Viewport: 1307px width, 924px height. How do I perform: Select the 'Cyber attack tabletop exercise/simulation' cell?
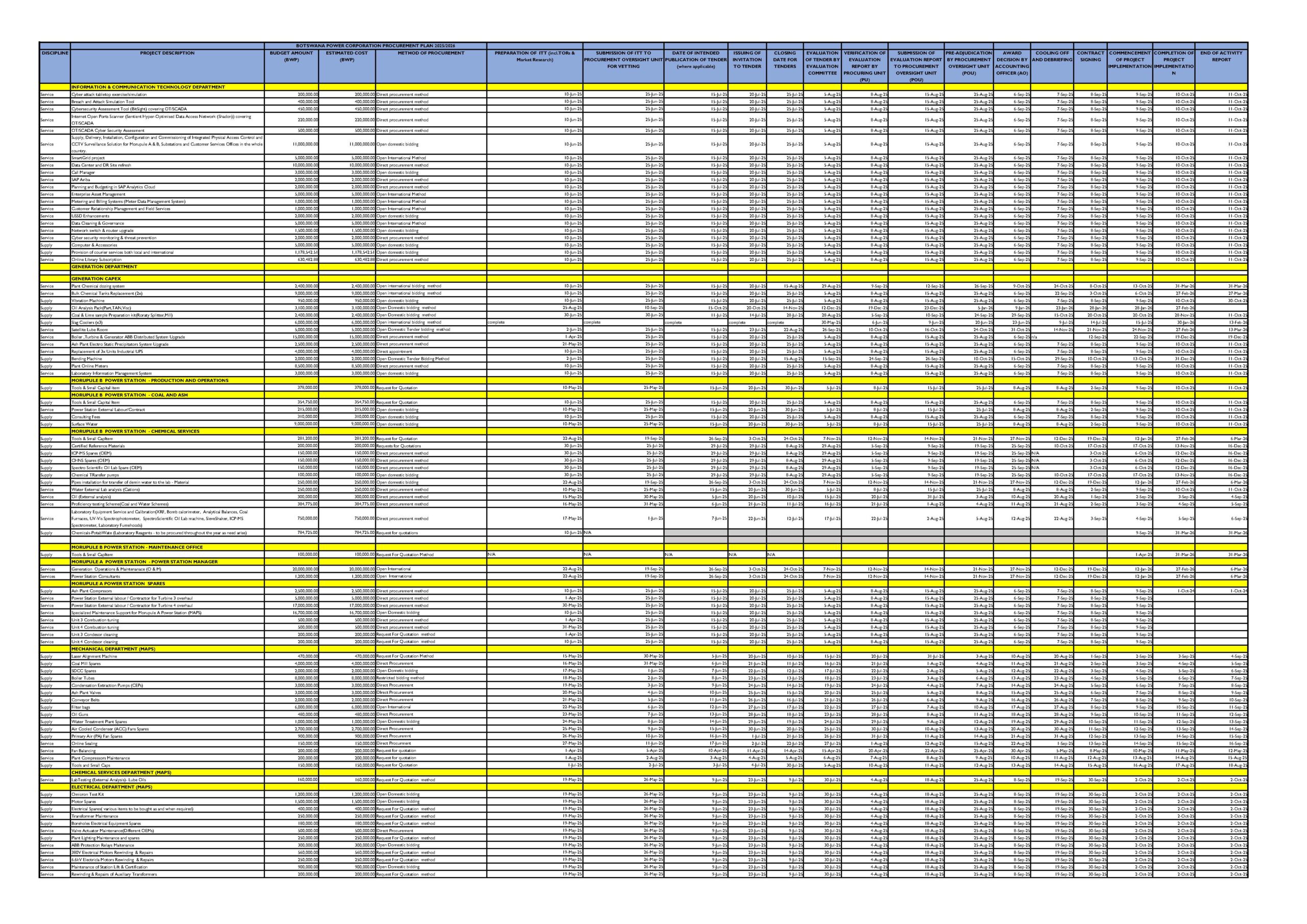coord(167,94)
